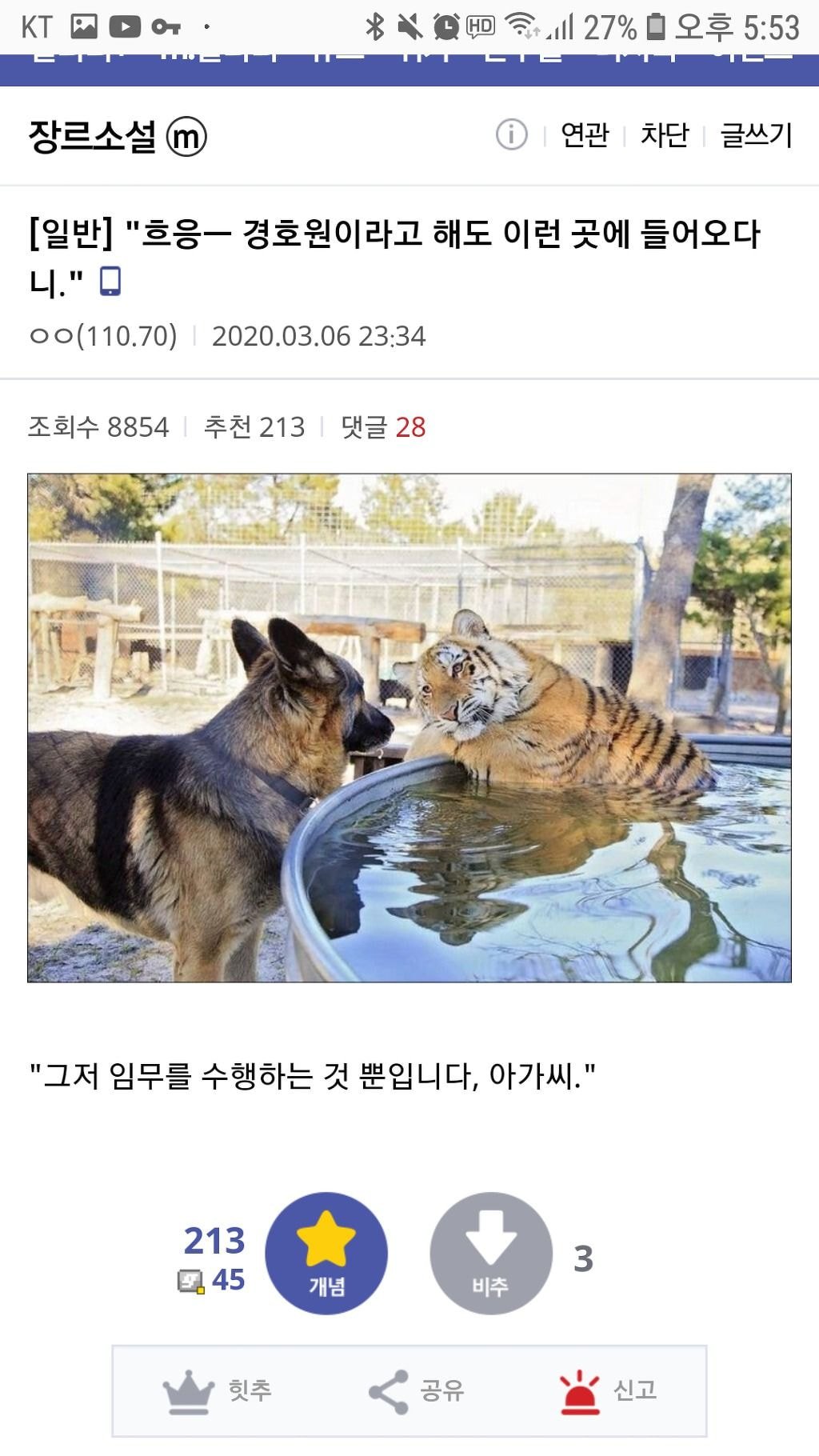Tap the battery indicator in status bar

(x=656, y=27)
